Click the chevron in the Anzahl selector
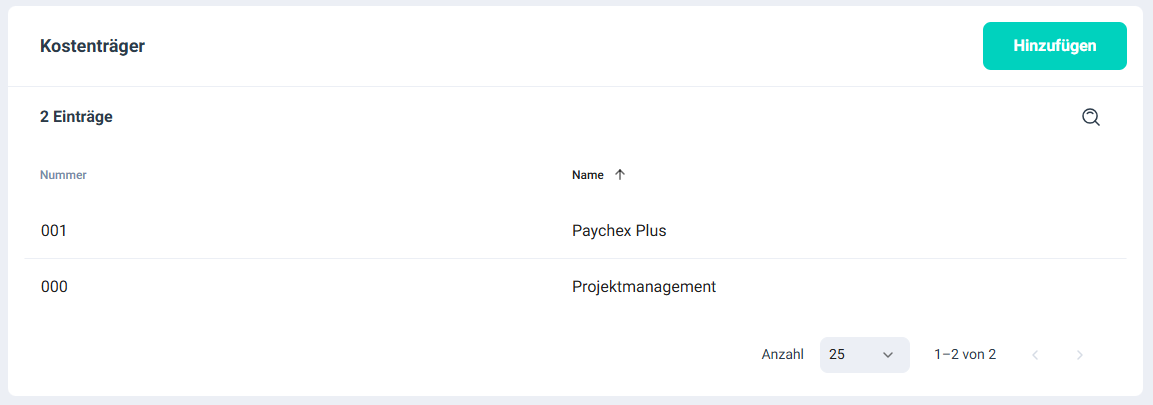Screen dimensions: 1153x405 click(x=888, y=355)
